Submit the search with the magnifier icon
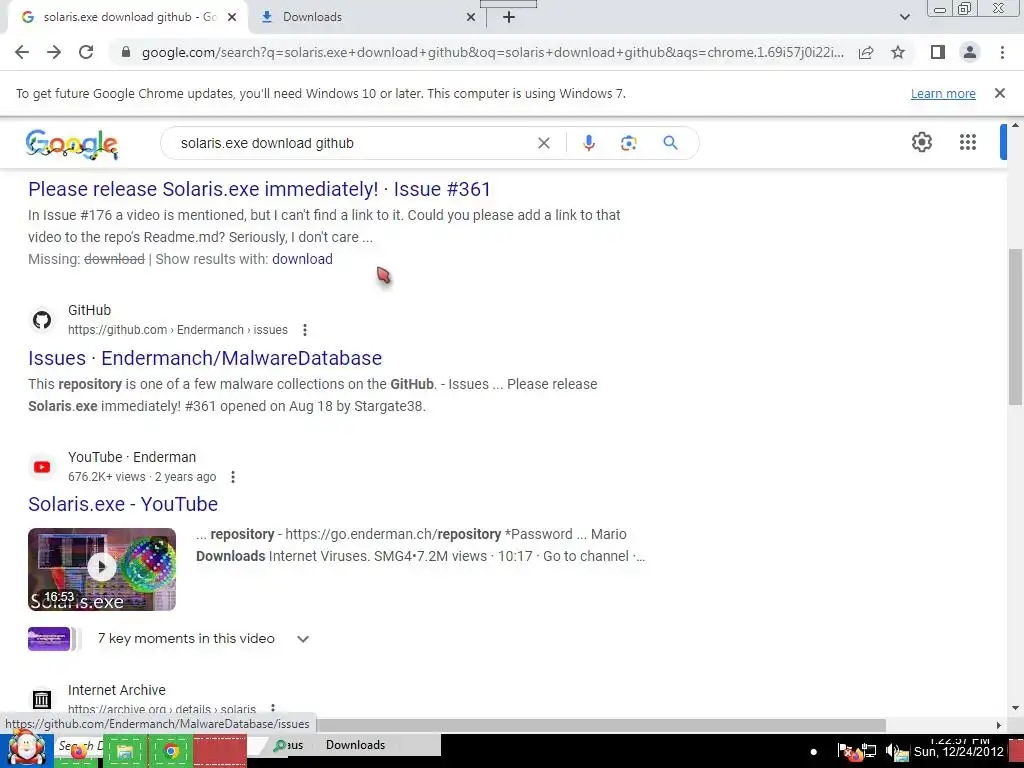 [670, 143]
